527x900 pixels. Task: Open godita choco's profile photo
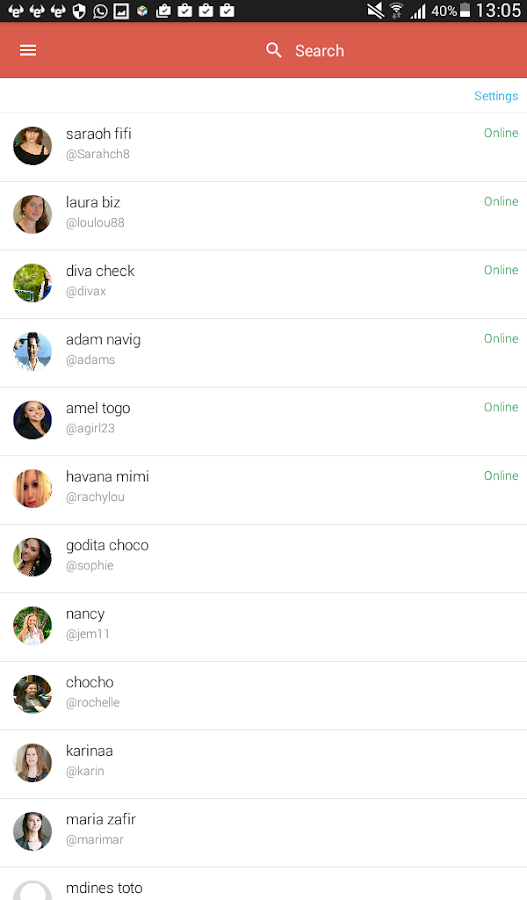(x=33, y=557)
